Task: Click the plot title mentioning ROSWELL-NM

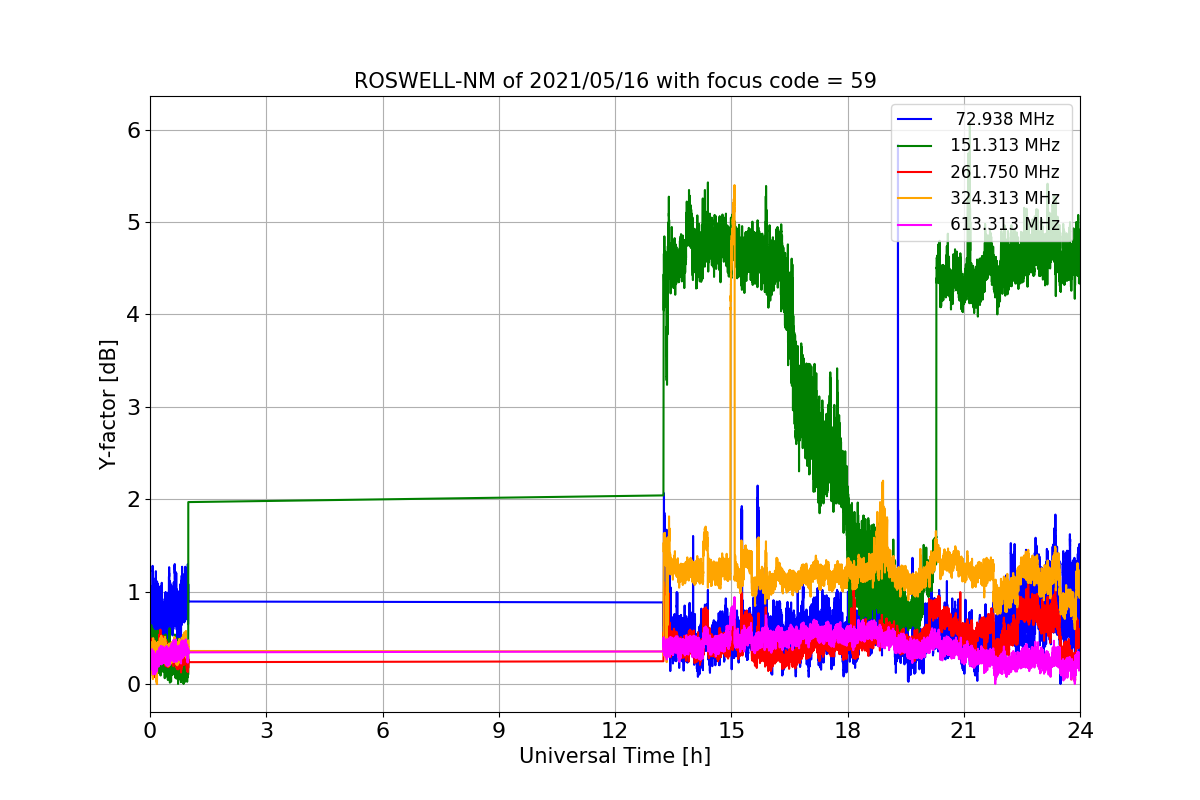Action: tap(615, 81)
